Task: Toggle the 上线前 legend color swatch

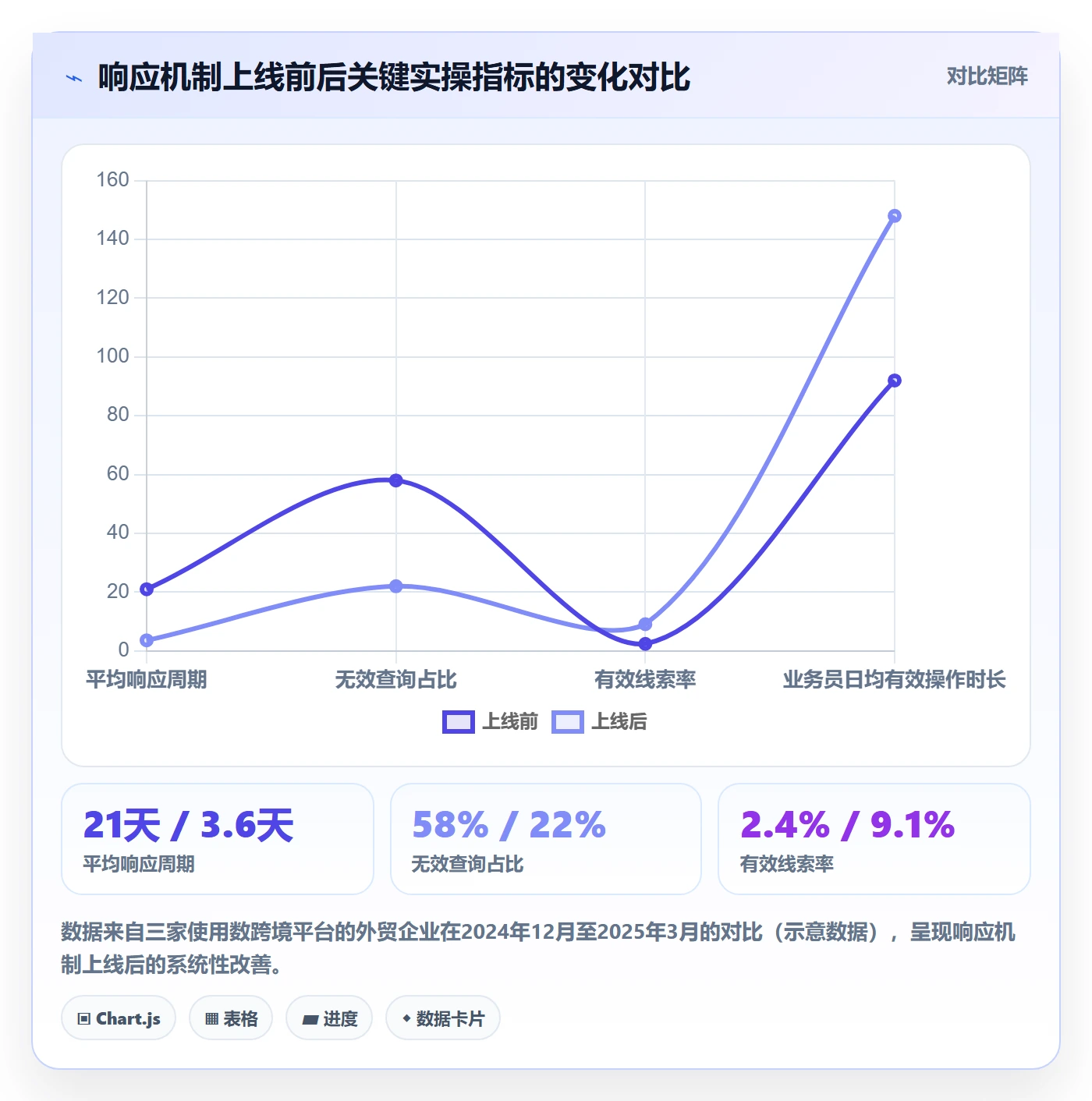Action: [458, 722]
